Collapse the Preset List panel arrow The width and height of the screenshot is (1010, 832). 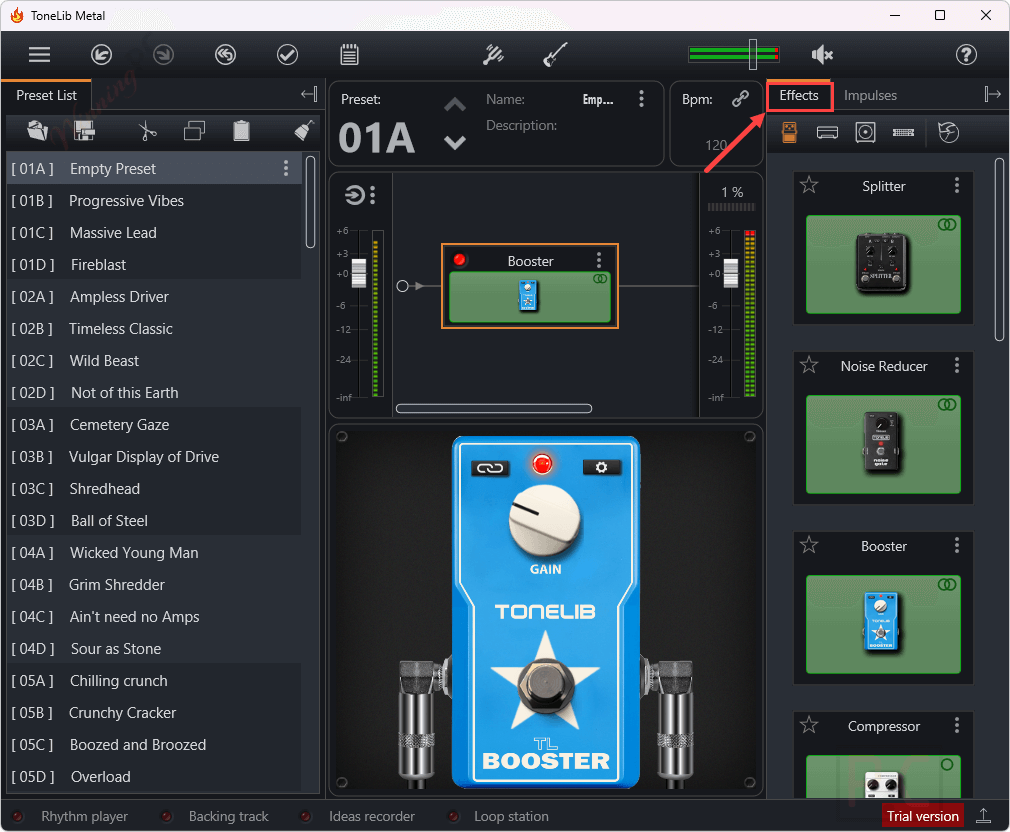pyautogui.click(x=309, y=95)
